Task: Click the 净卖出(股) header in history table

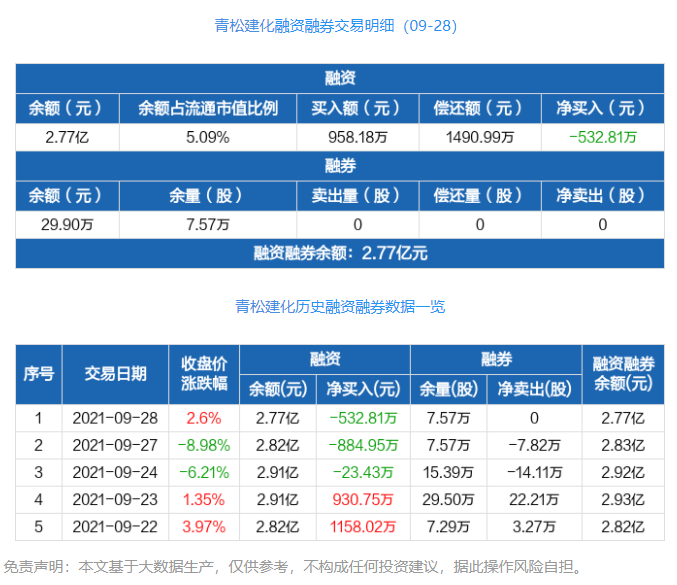Action: pyautogui.click(x=535, y=389)
